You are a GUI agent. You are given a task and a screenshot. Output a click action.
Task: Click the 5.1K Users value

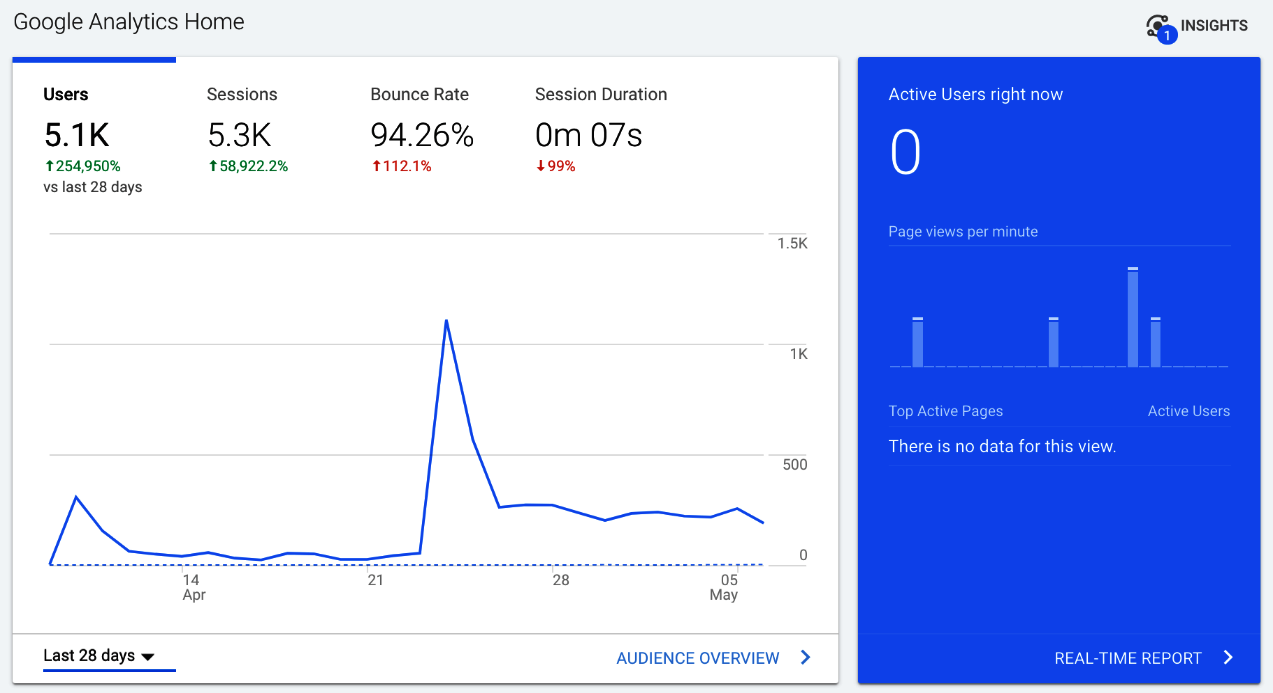pyautogui.click(x=76, y=135)
